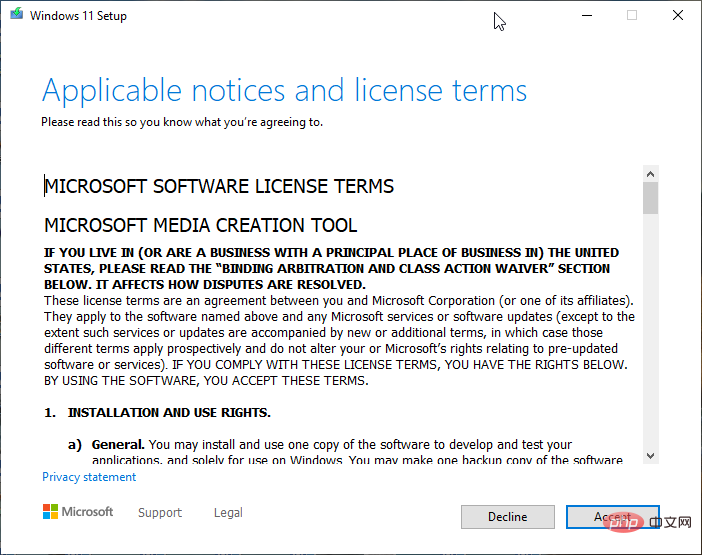Viewport: 702px width, 555px height.
Task: Open the Legal link
Action: point(228,512)
